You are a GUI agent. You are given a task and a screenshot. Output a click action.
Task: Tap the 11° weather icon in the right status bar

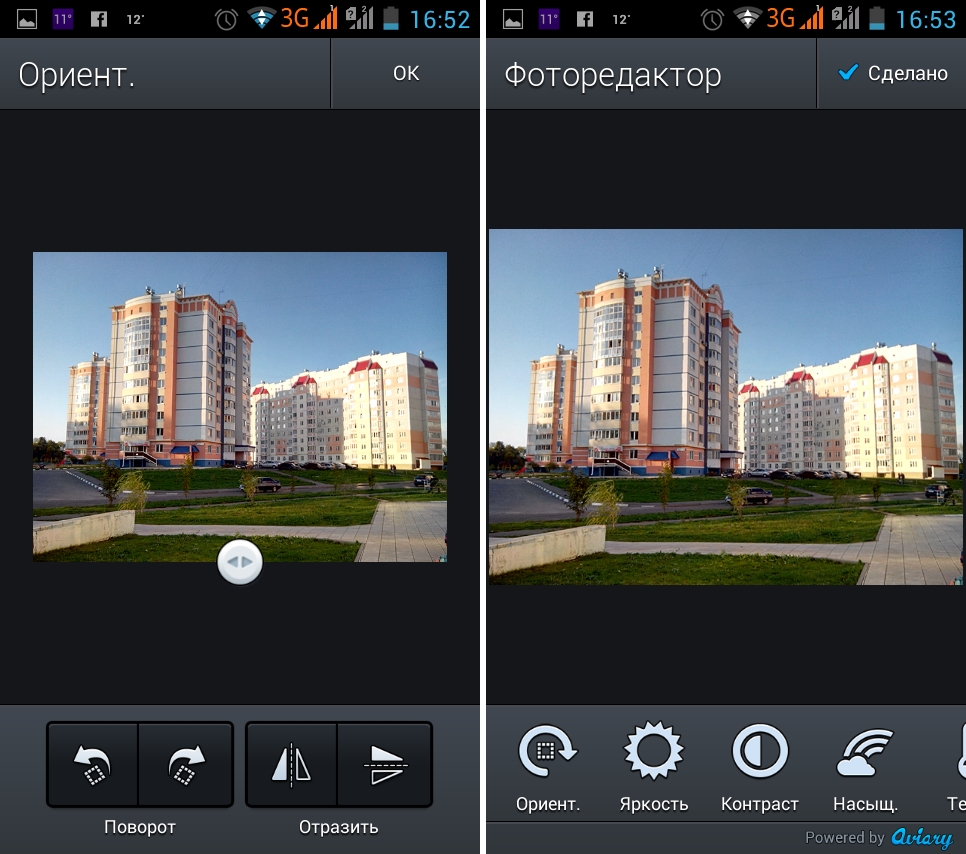coord(549,19)
